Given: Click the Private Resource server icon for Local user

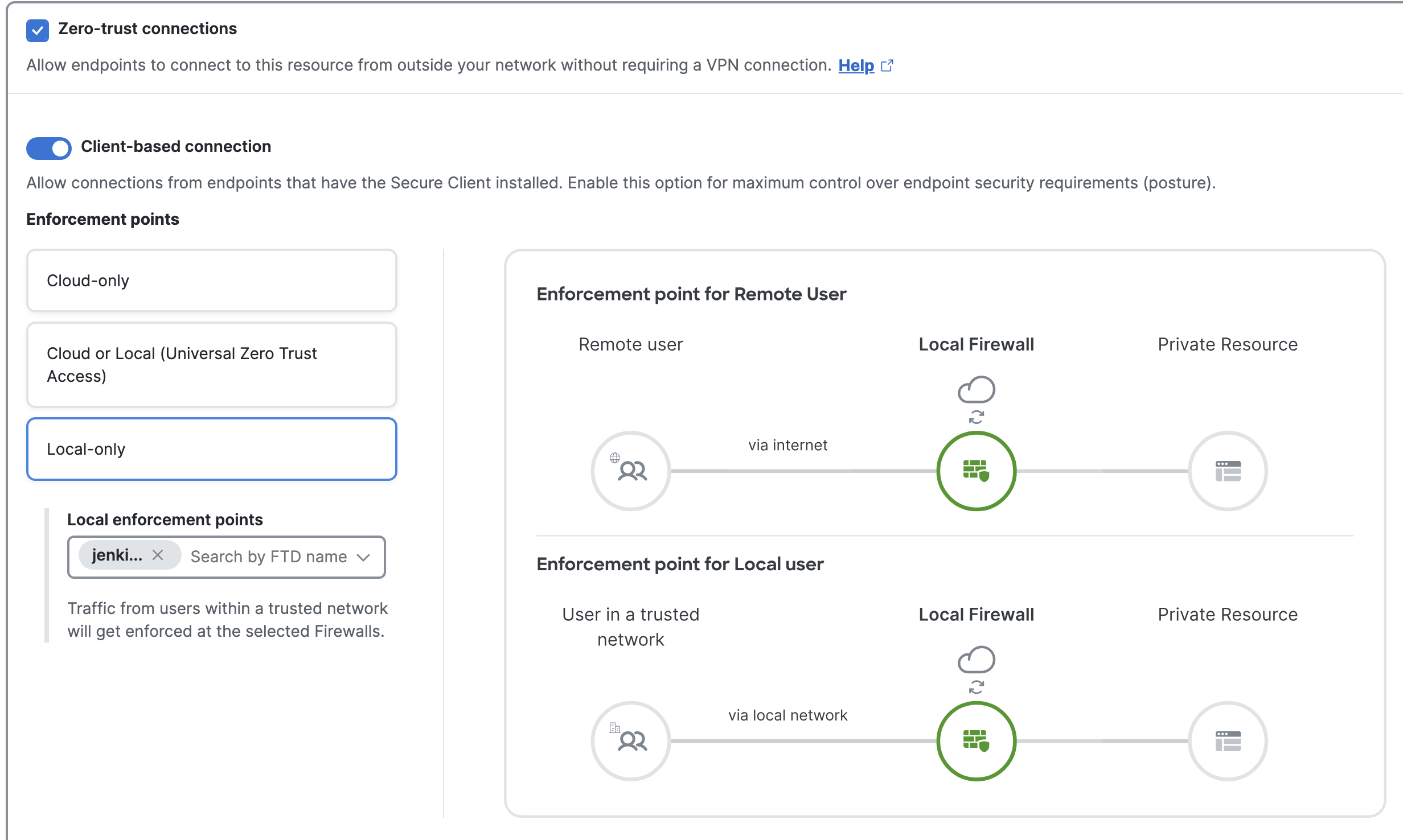Looking at the screenshot, I should (x=1228, y=740).
